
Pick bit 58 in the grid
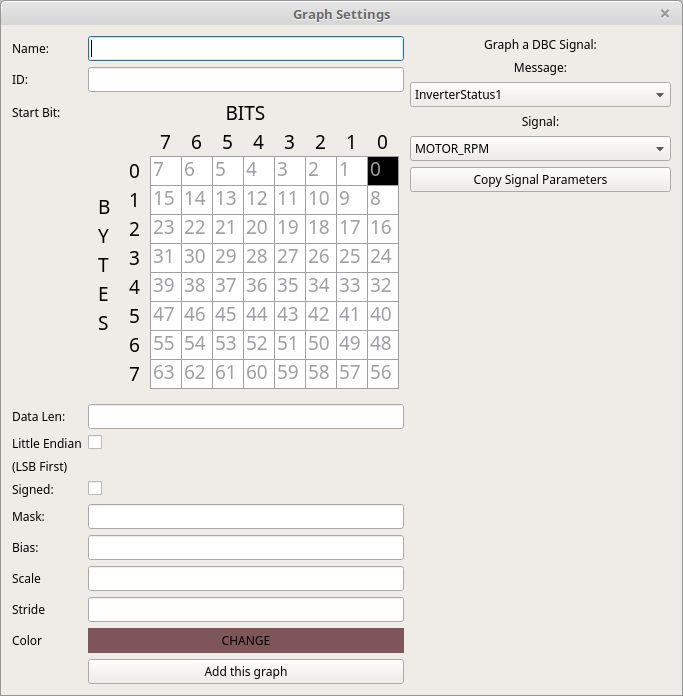pos(321,374)
